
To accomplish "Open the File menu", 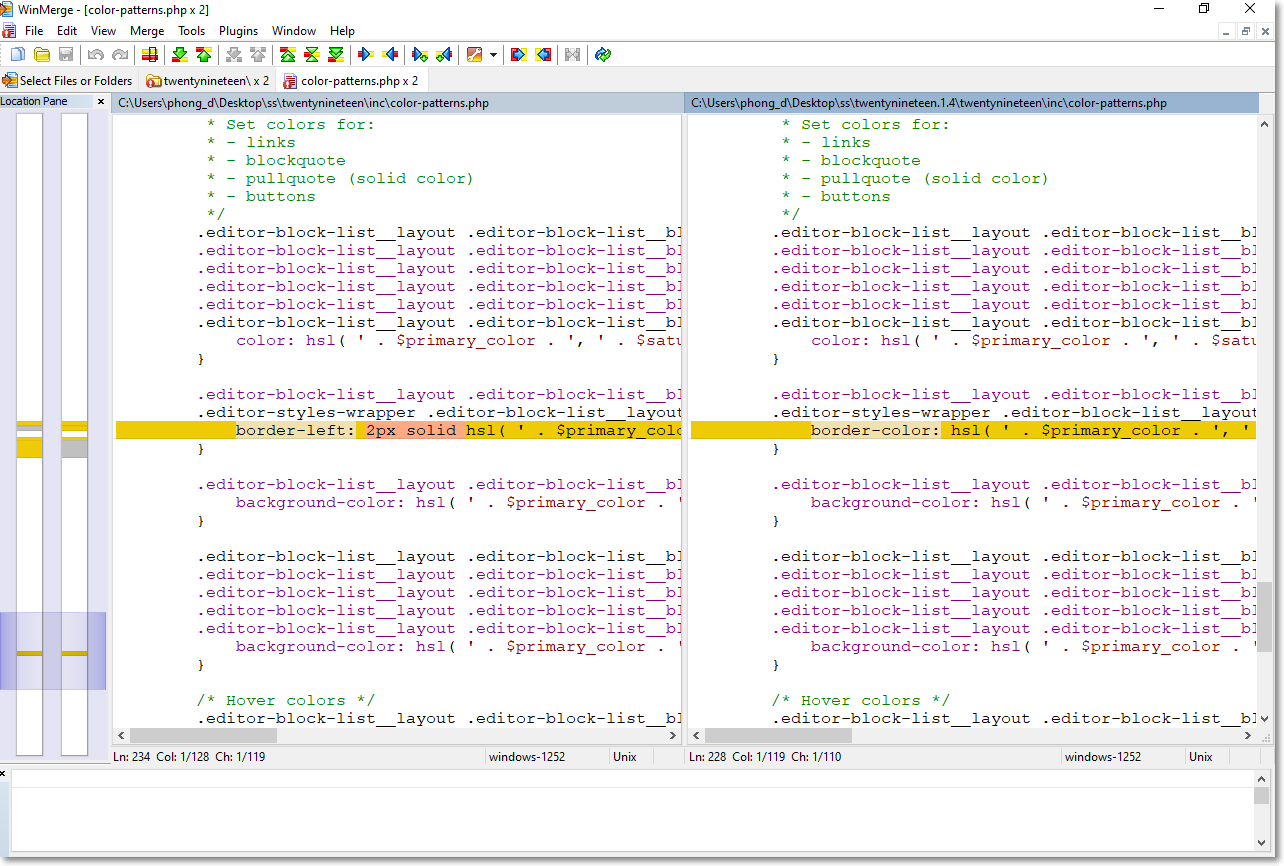I will point(34,31).
